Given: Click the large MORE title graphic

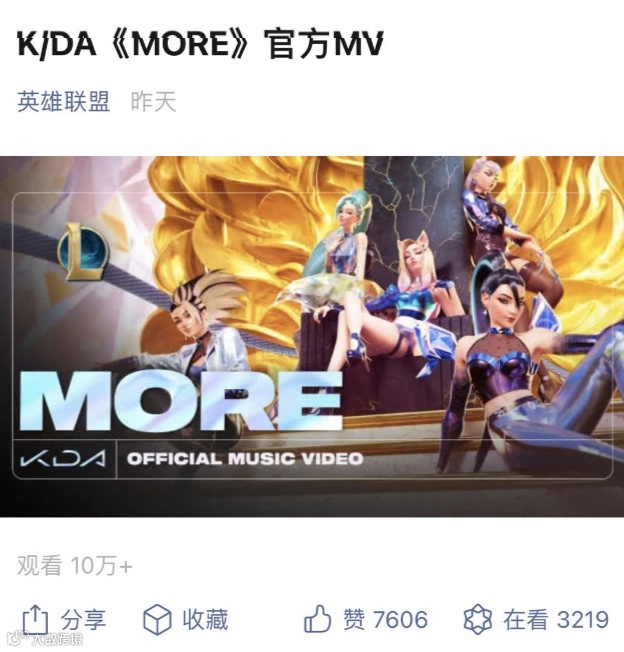Looking at the screenshot, I should [182, 401].
